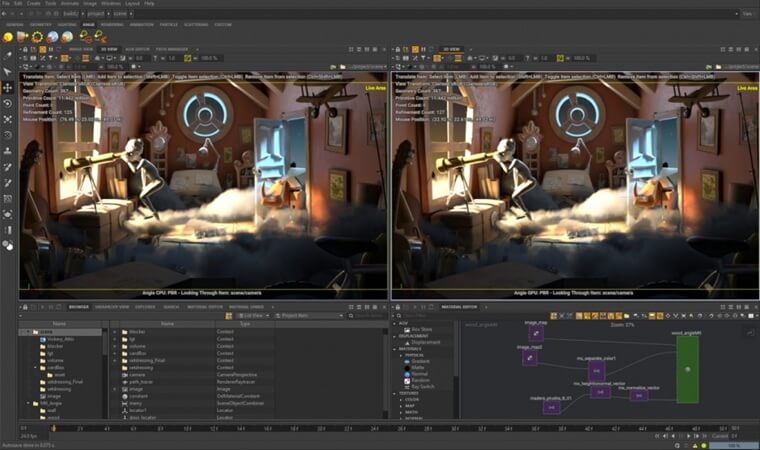Click the first light bulb shelf icon

coord(86,36)
